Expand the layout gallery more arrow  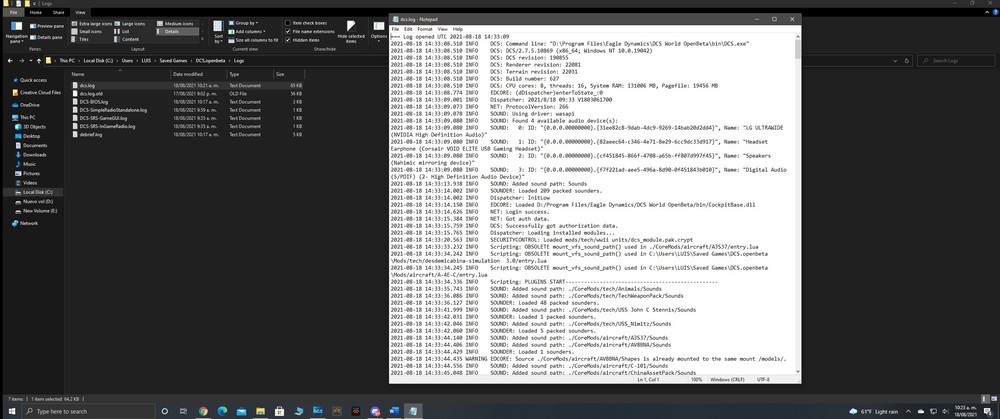click(203, 39)
